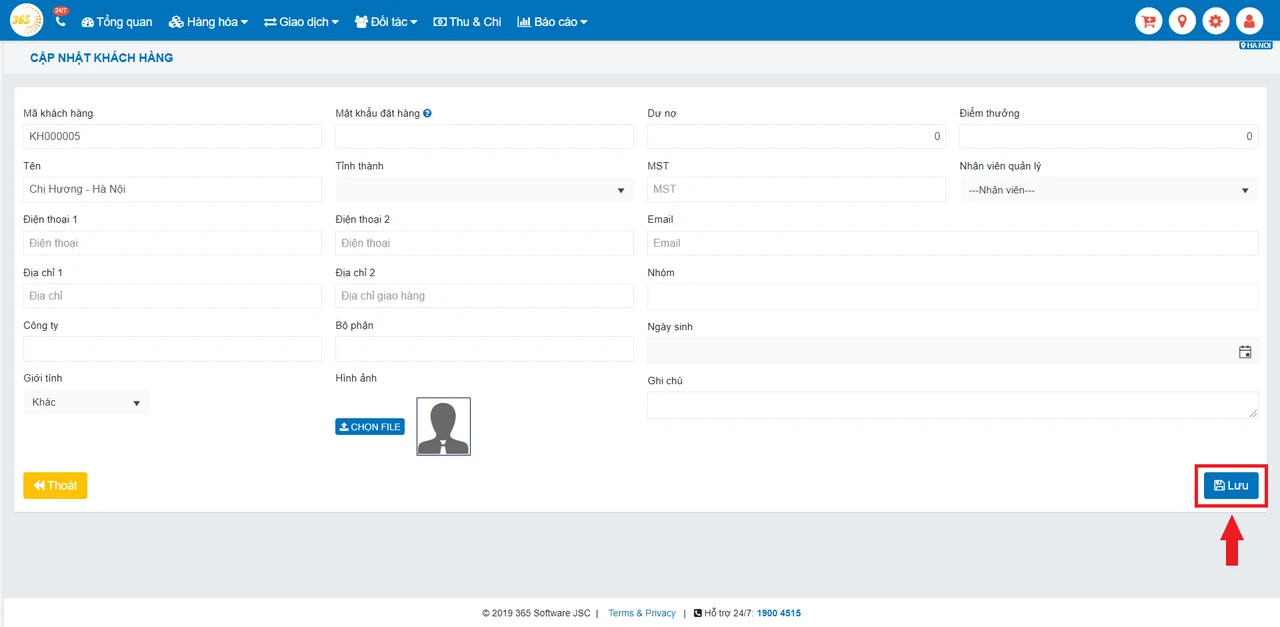Click the CHỌN FILE upload button
1280x627 pixels.
tap(370, 427)
